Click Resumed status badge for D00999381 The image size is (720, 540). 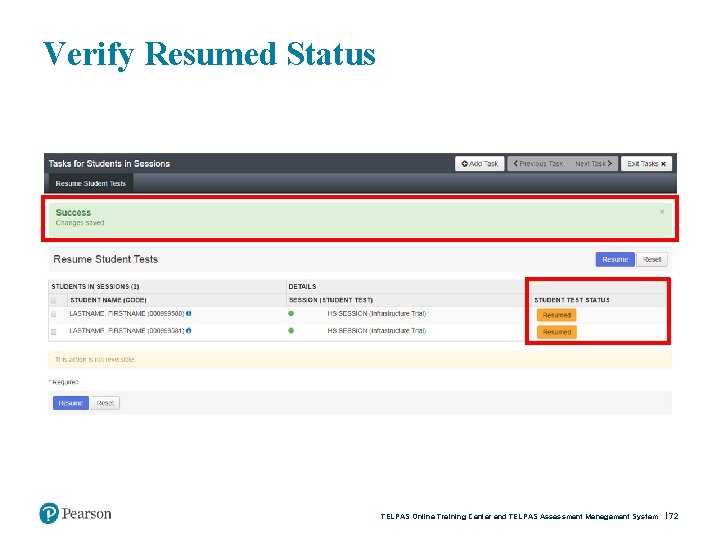coord(557,332)
